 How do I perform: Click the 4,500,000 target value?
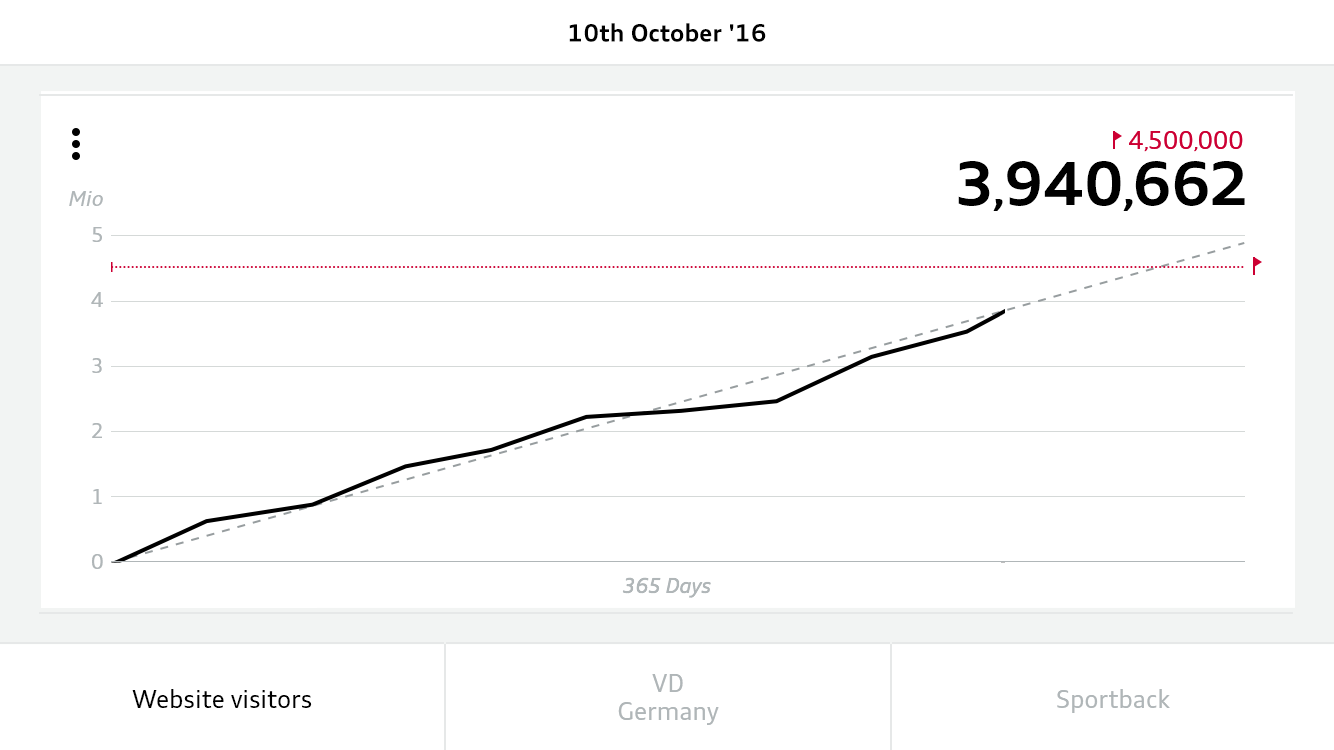coord(1185,140)
